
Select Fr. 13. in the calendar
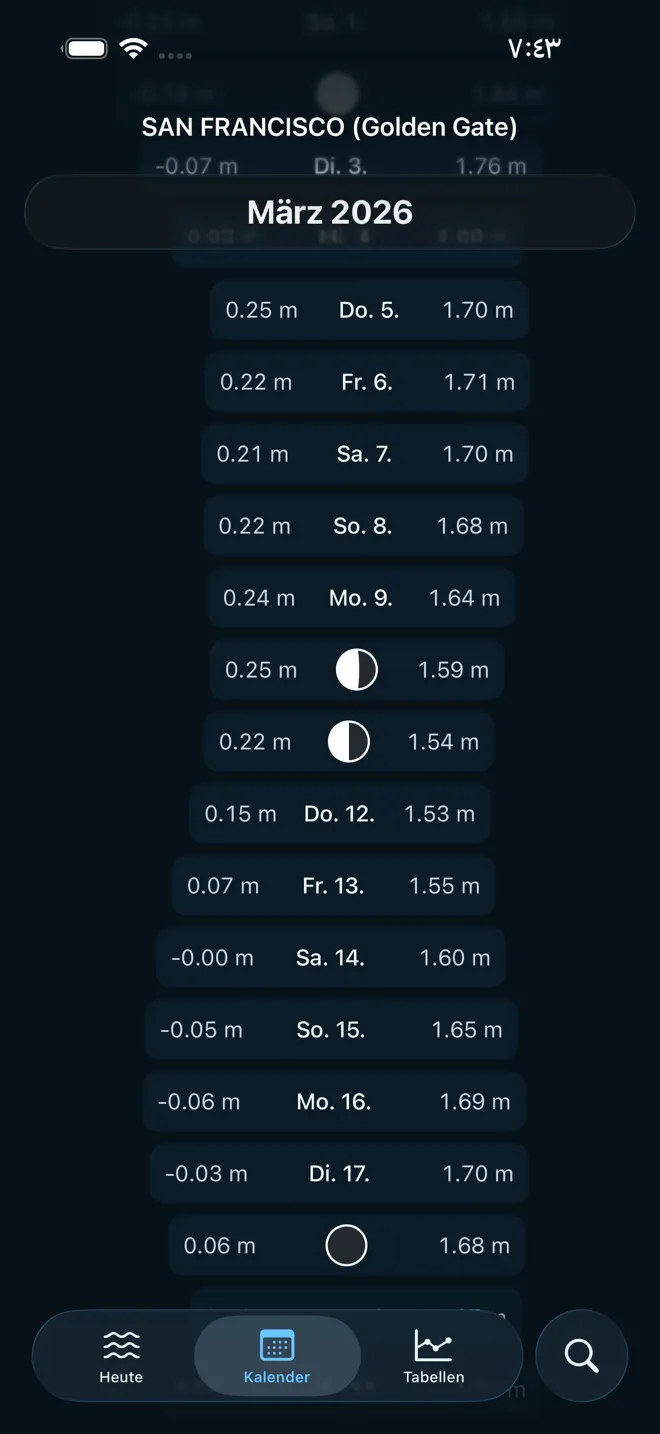333,886
